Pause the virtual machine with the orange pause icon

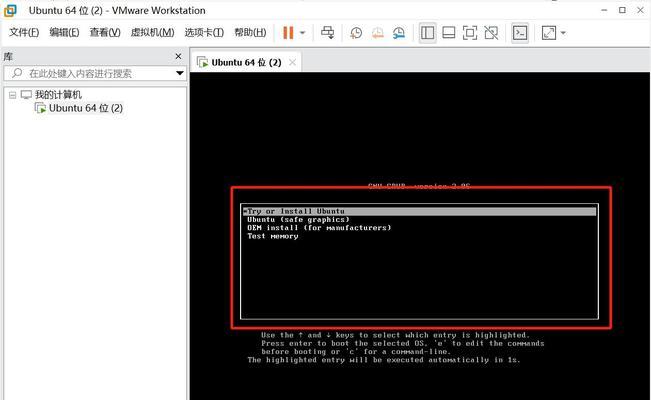click(x=288, y=33)
